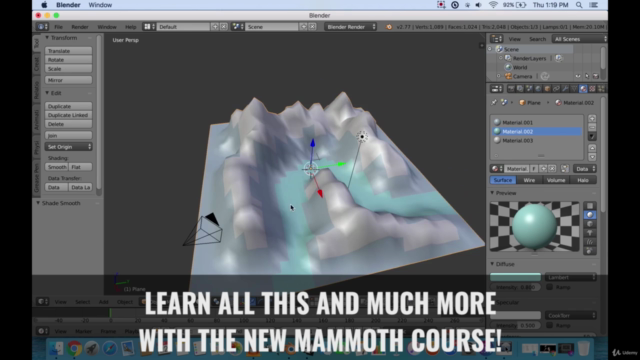Screen dimensions: 640x360
Task: Delete screen layout X next to Default
Action: click(x=224, y=27)
